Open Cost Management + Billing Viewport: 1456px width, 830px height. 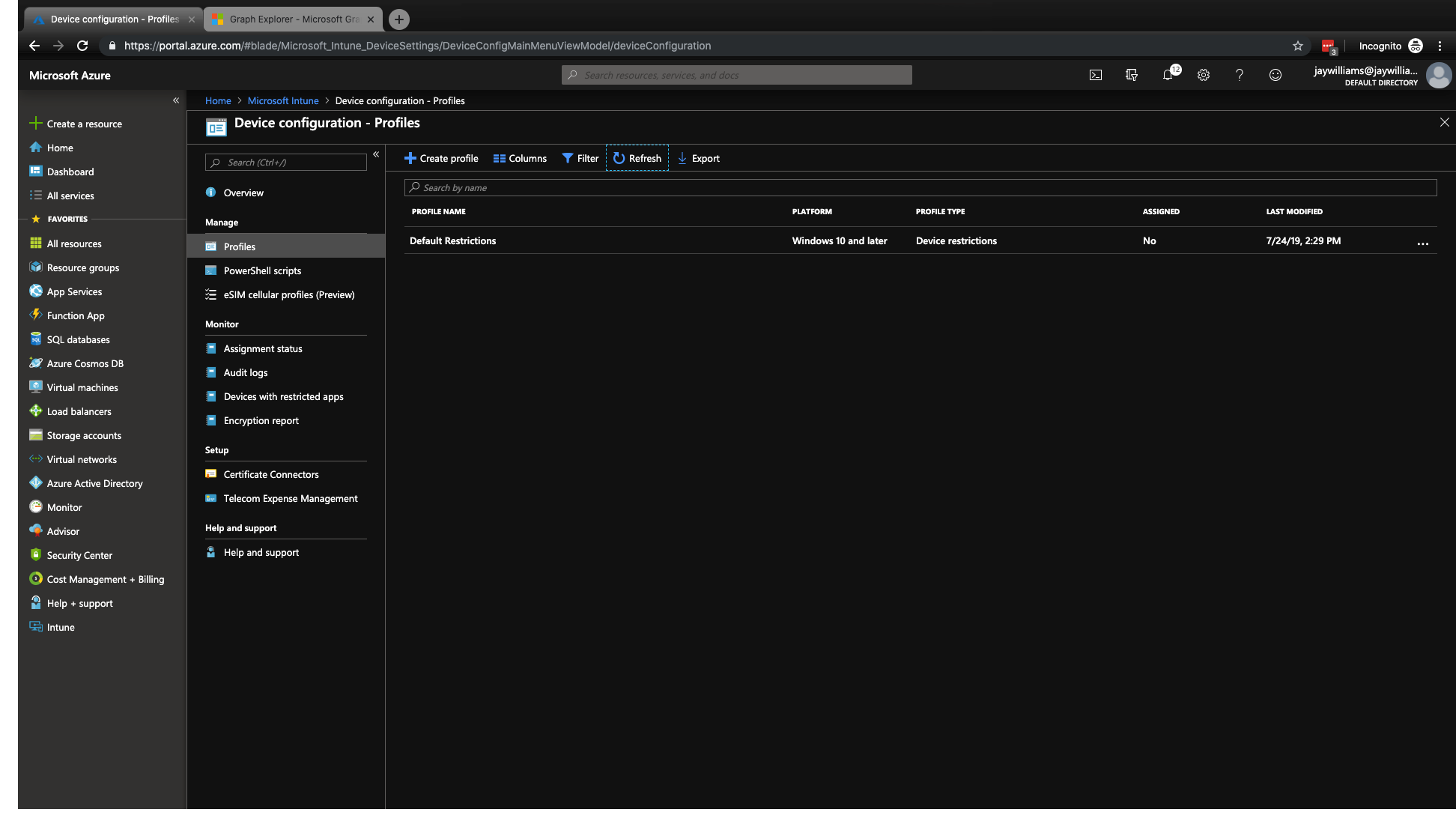click(105, 579)
